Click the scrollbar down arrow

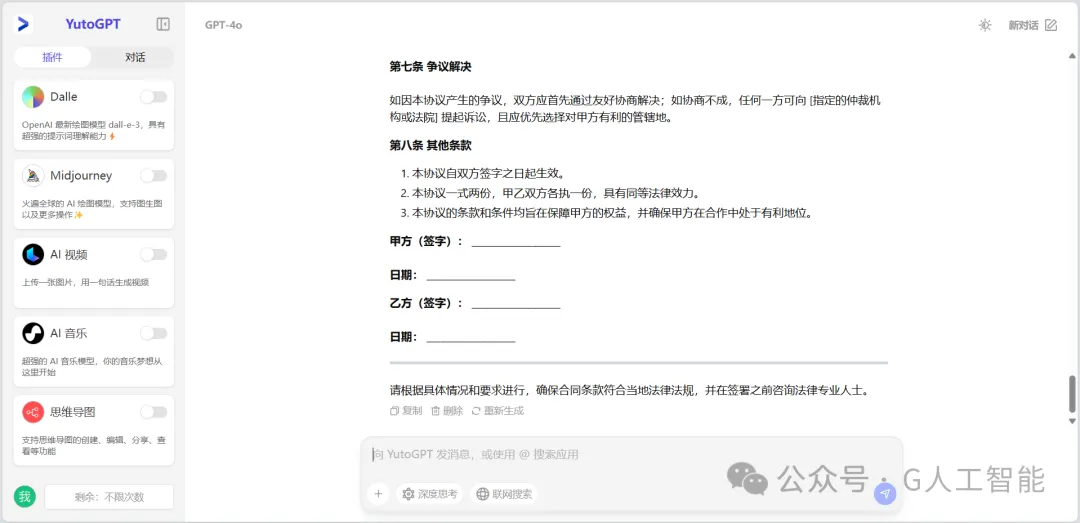pyautogui.click(x=1071, y=420)
